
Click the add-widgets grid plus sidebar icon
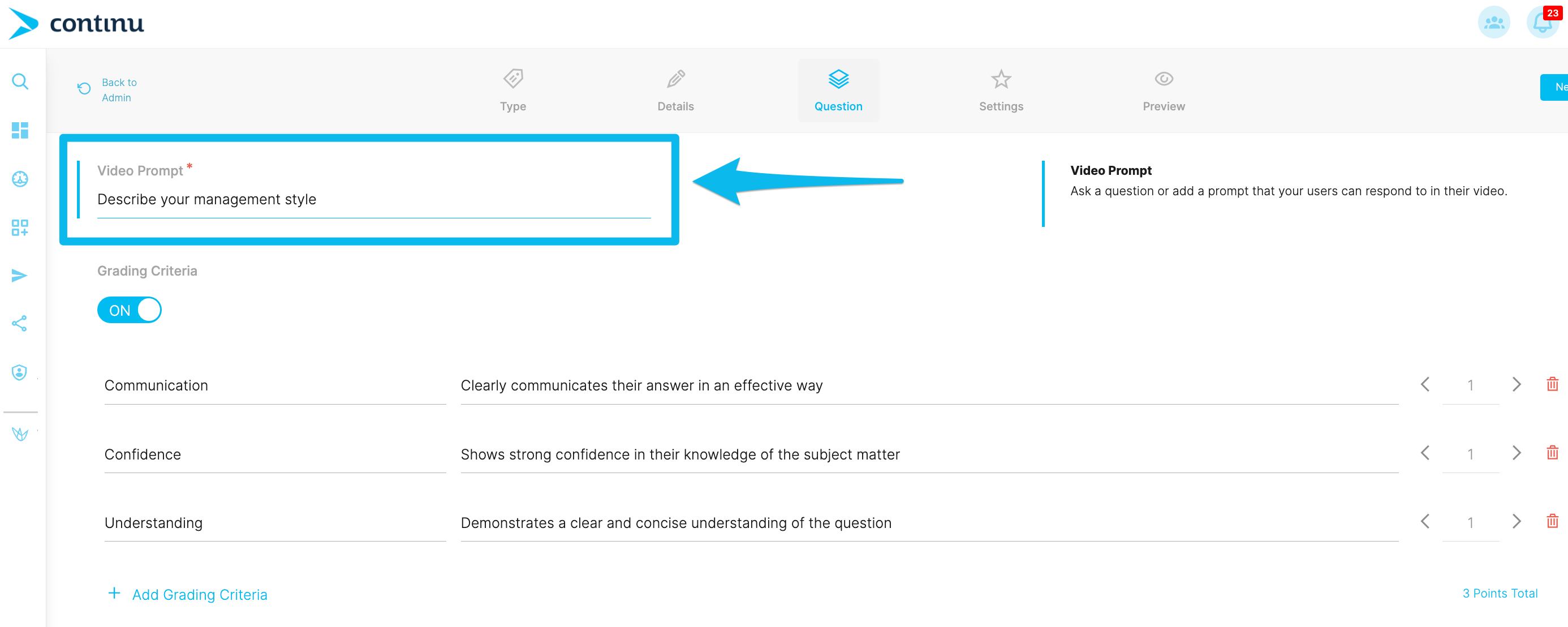pos(20,227)
